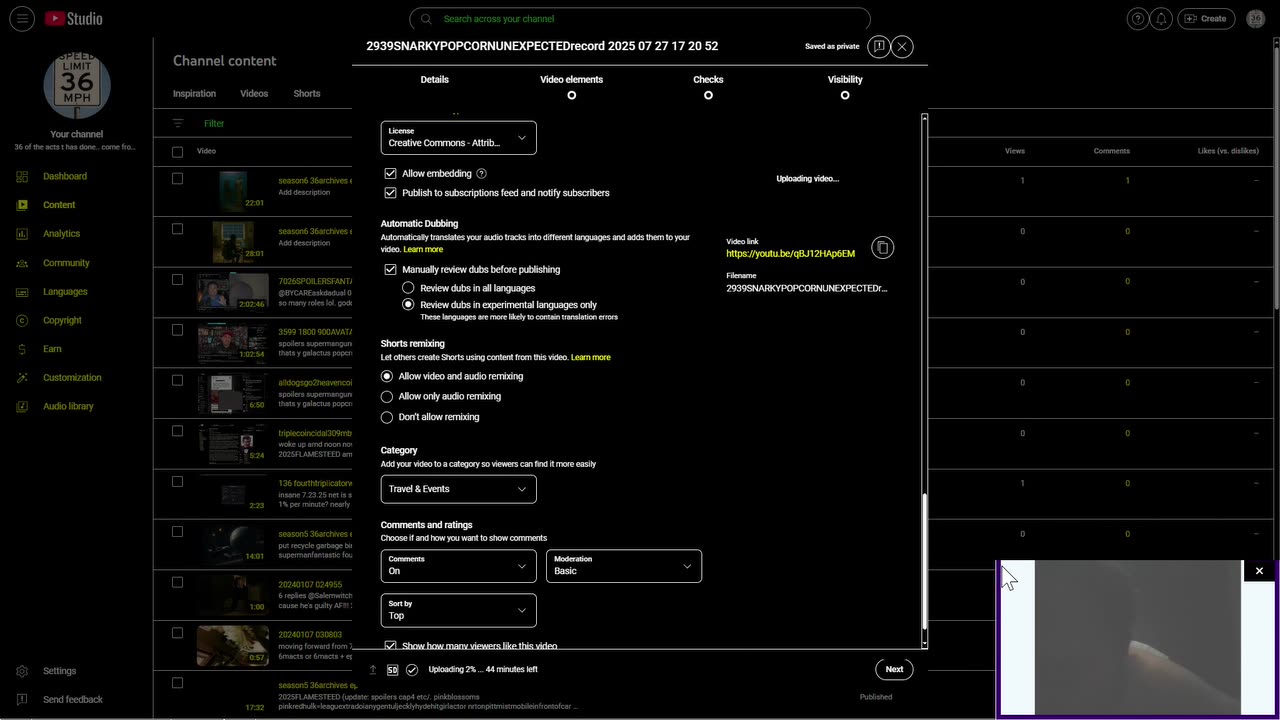Image resolution: width=1280 pixels, height=720 pixels.
Task: Click the Send feedback icon
Action: (x=22, y=700)
